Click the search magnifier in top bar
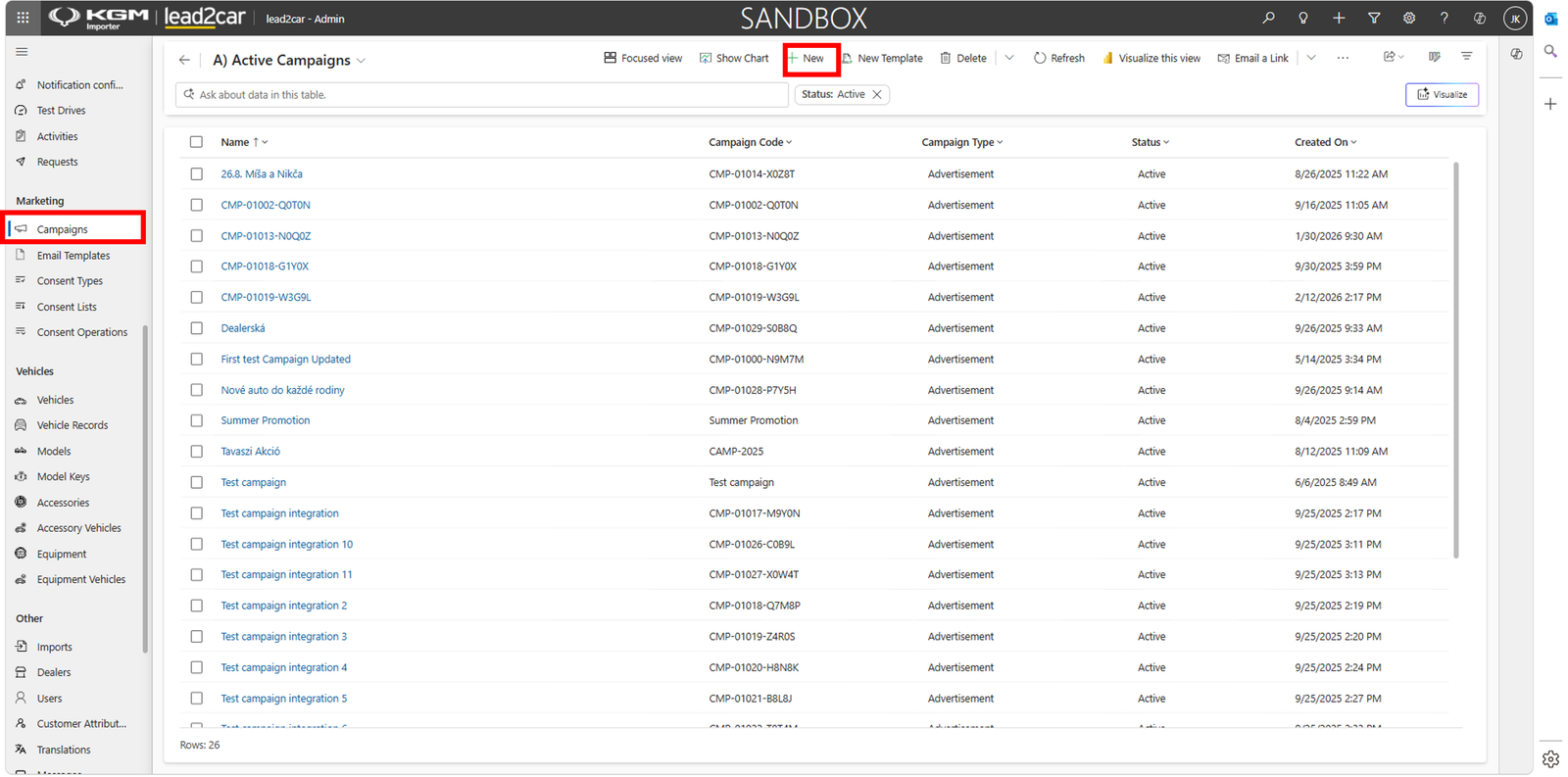Image resolution: width=1568 pixels, height=777 pixels. point(1268,18)
